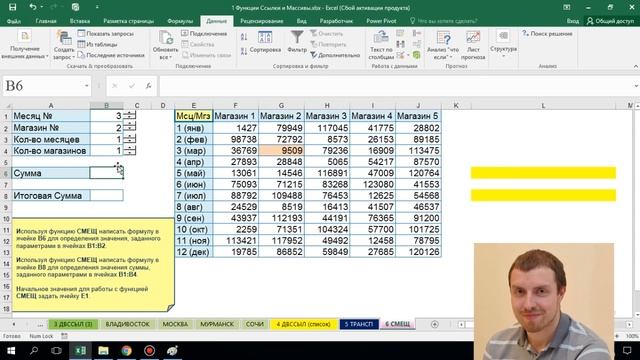Open Chrome from the taskbar
This screenshot has height=360, width=640.
coord(127,351)
